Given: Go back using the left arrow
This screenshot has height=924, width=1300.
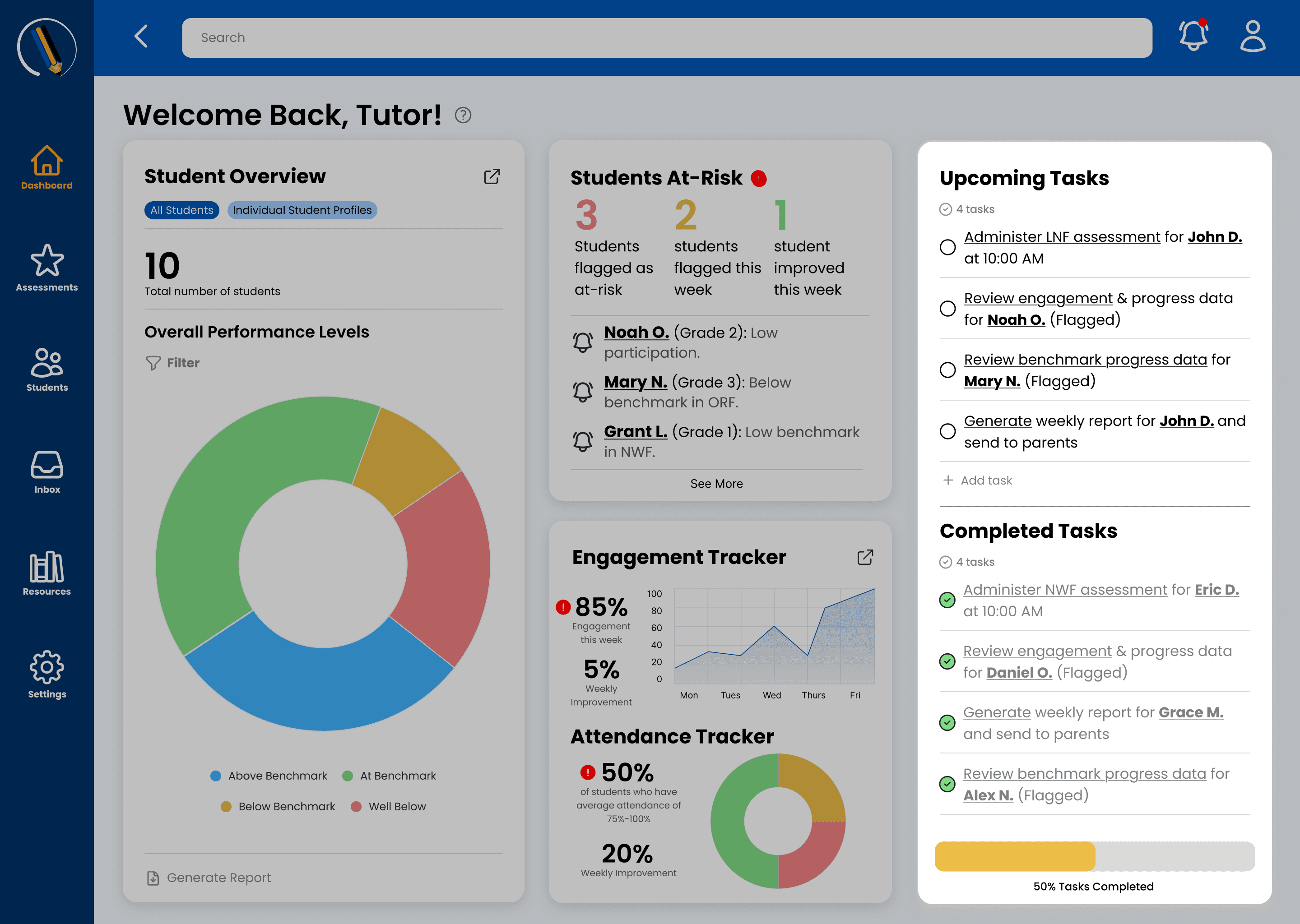Looking at the screenshot, I should [141, 37].
